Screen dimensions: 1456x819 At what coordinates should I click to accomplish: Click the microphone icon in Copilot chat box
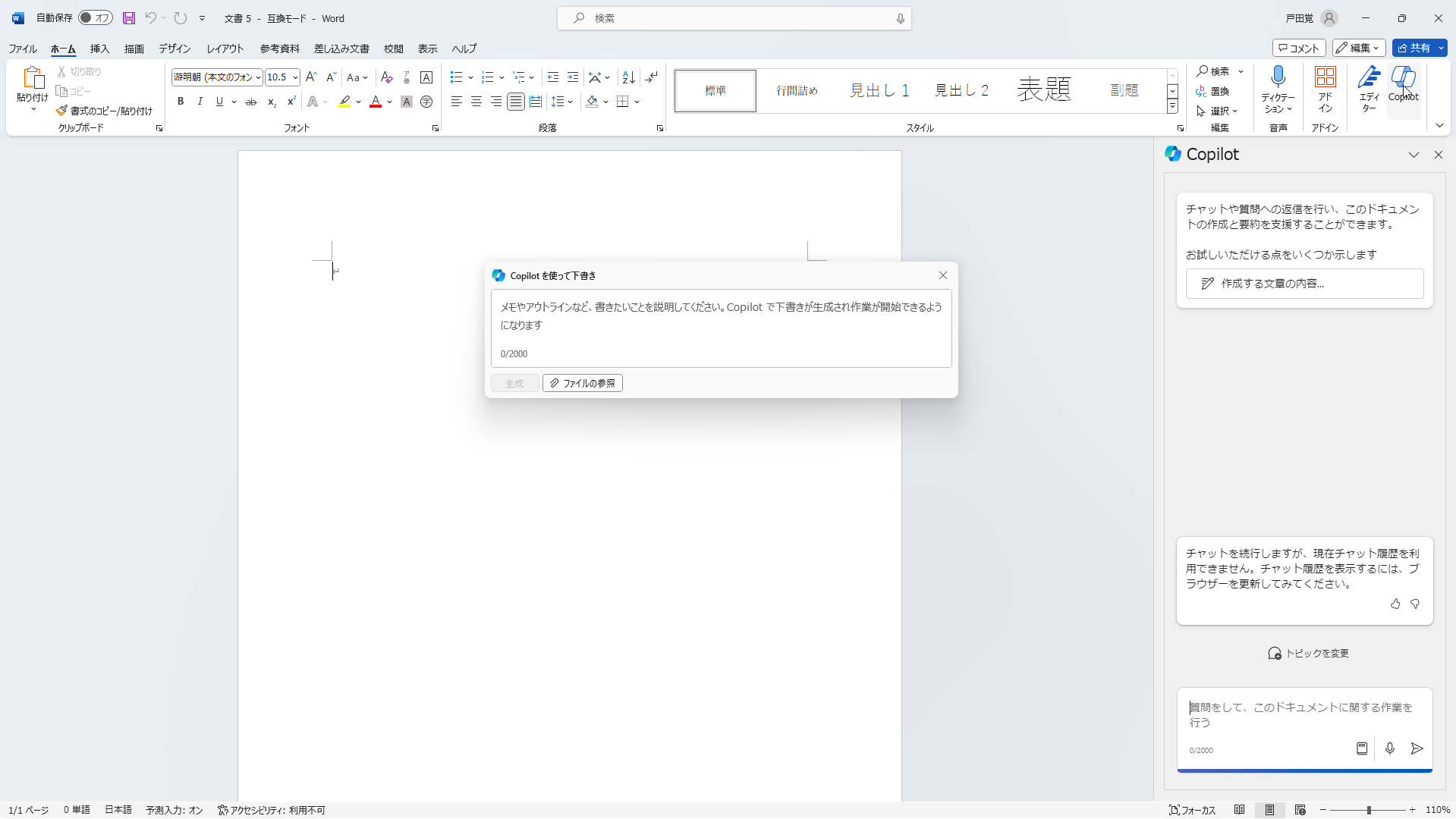point(1390,748)
